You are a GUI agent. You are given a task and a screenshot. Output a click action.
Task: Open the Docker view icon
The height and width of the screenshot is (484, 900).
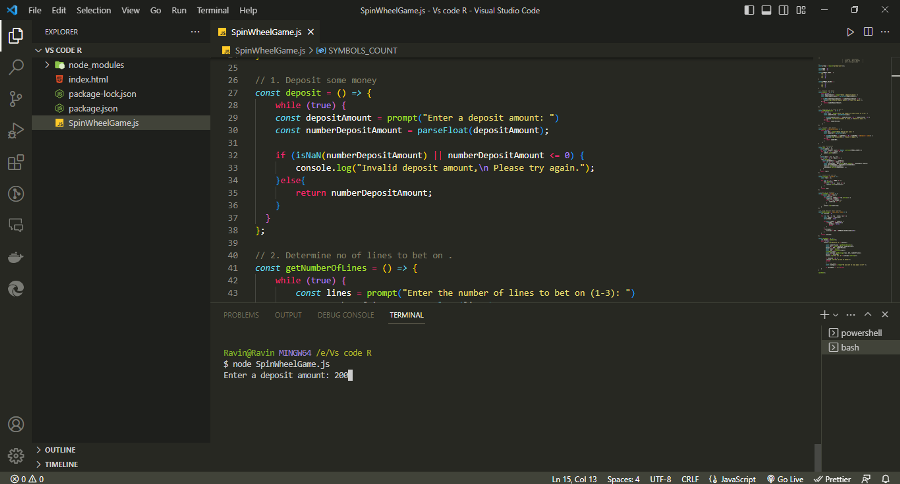[16, 257]
